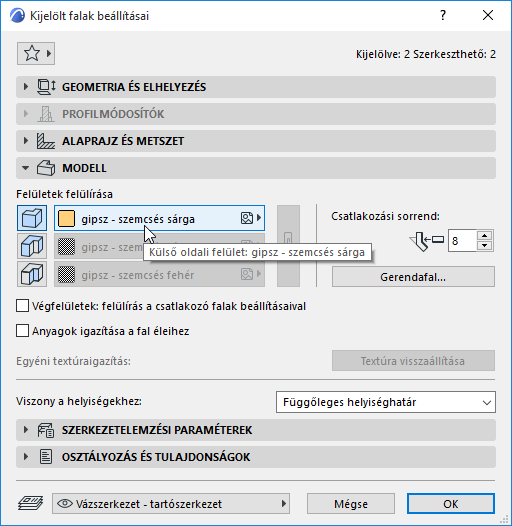The image size is (512, 526).
Task: Click texture icon on gipsz - szemcsés sárga
Action: pyautogui.click(x=247, y=218)
